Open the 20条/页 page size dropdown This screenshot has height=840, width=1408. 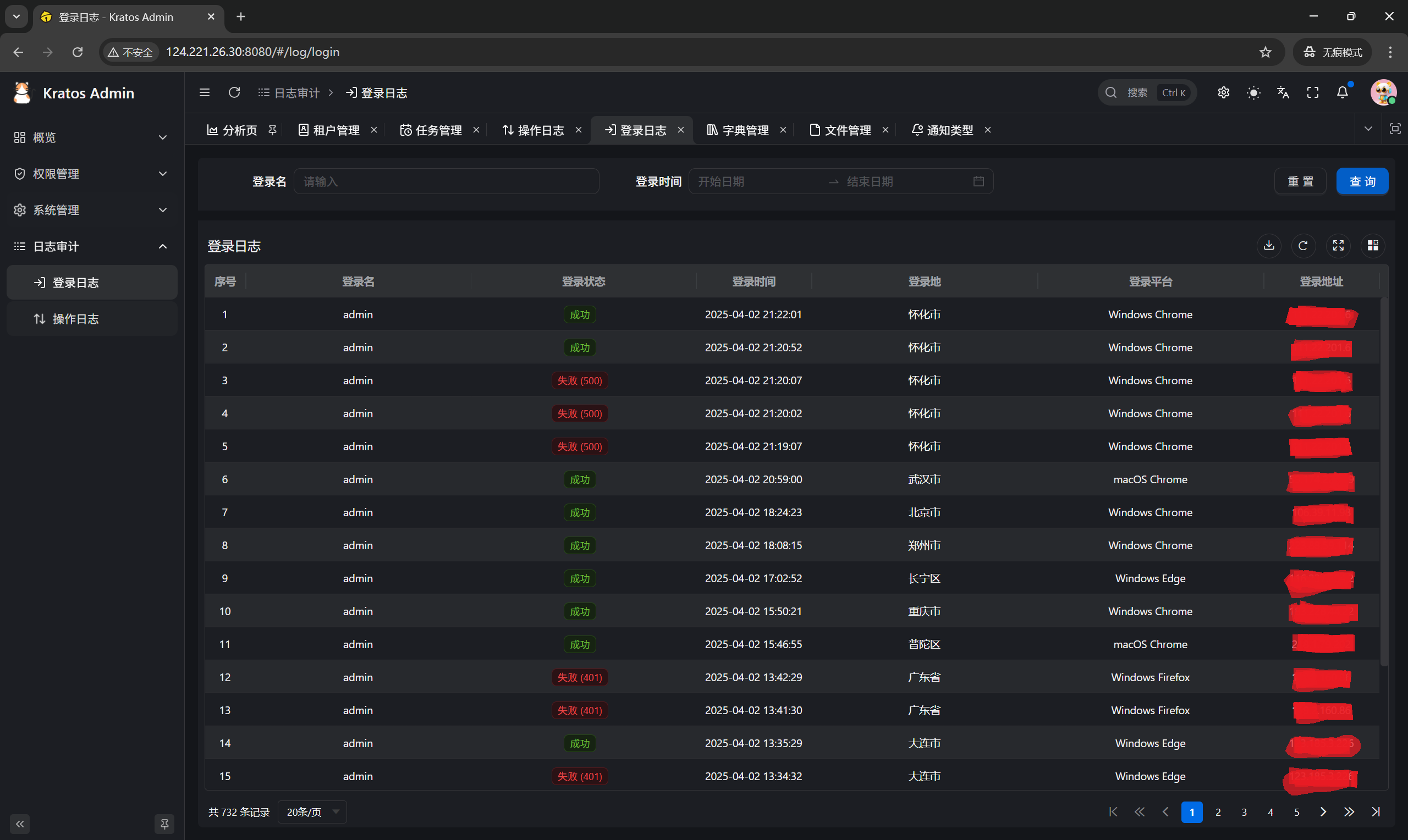coord(312,813)
